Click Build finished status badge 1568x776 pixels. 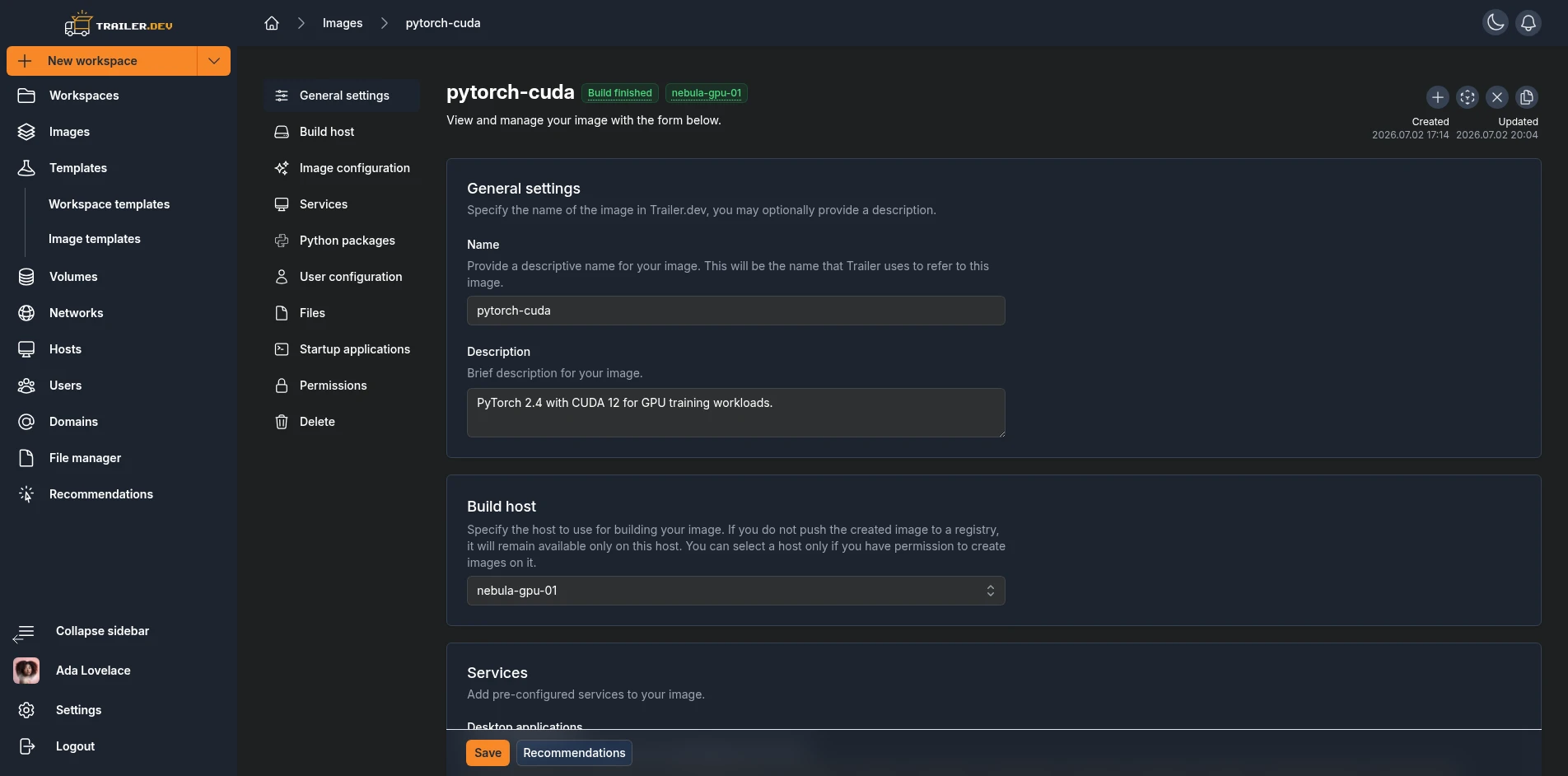[620, 93]
